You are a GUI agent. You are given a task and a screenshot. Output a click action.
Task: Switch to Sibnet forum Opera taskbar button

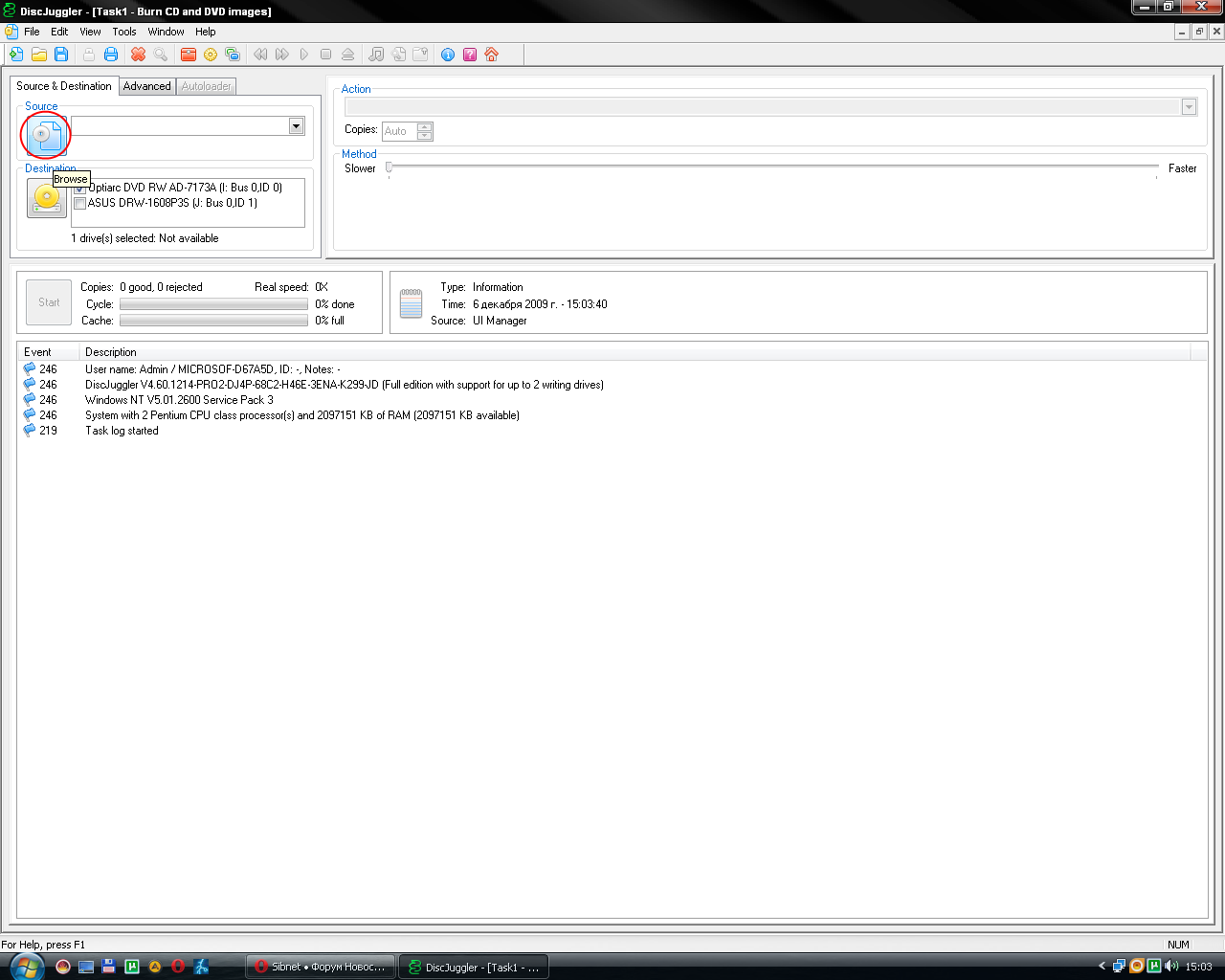(x=321, y=967)
